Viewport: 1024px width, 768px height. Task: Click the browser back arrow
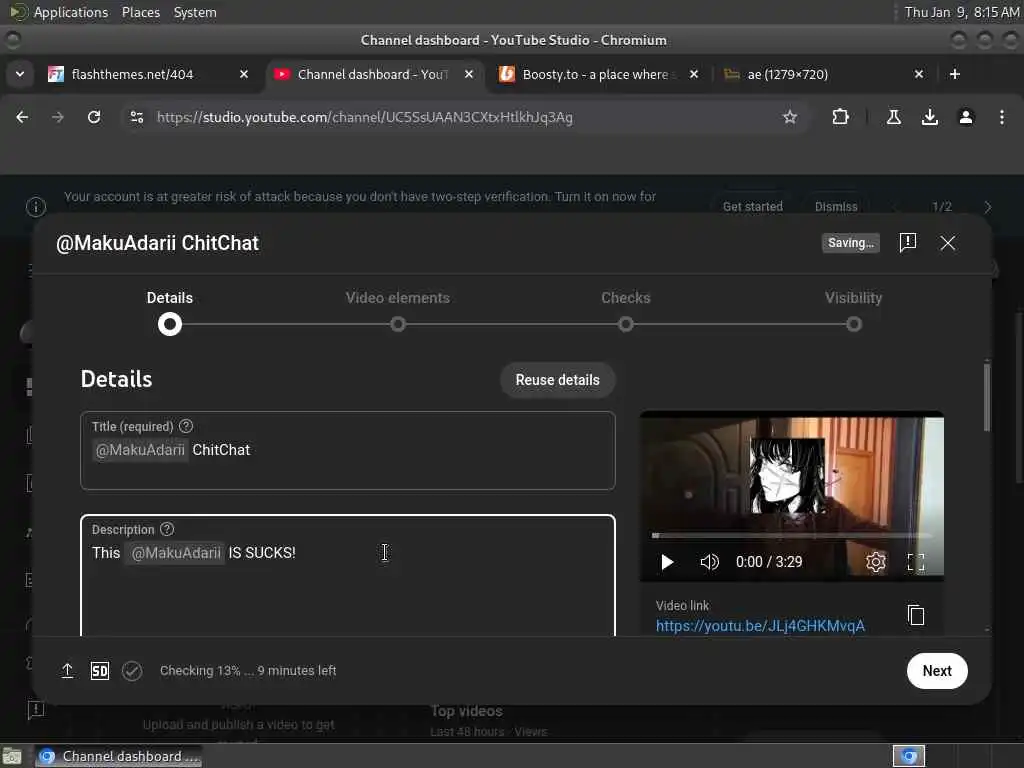pyautogui.click(x=22, y=118)
